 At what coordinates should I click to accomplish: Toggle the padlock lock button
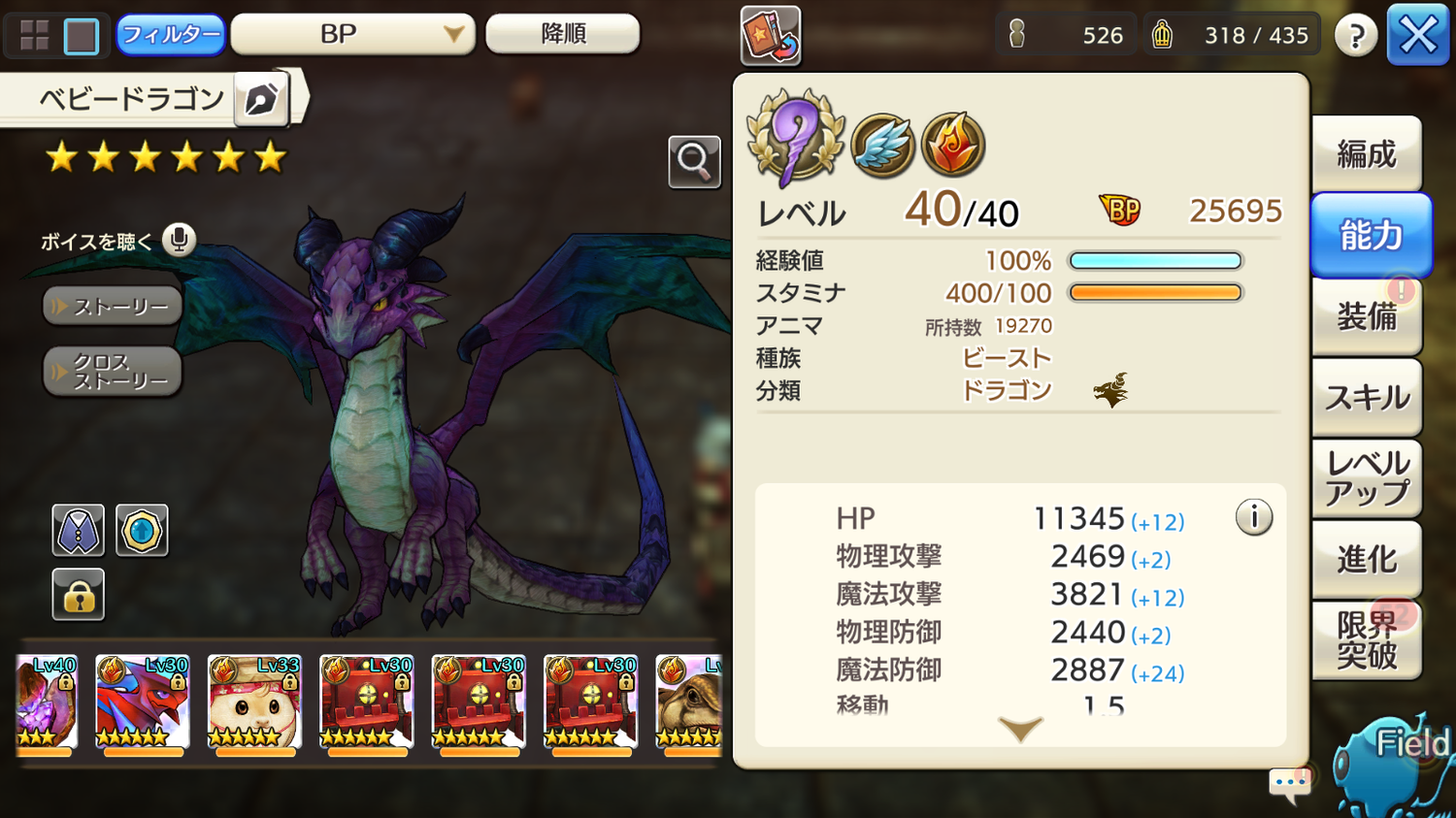click(x=79, y=594)
